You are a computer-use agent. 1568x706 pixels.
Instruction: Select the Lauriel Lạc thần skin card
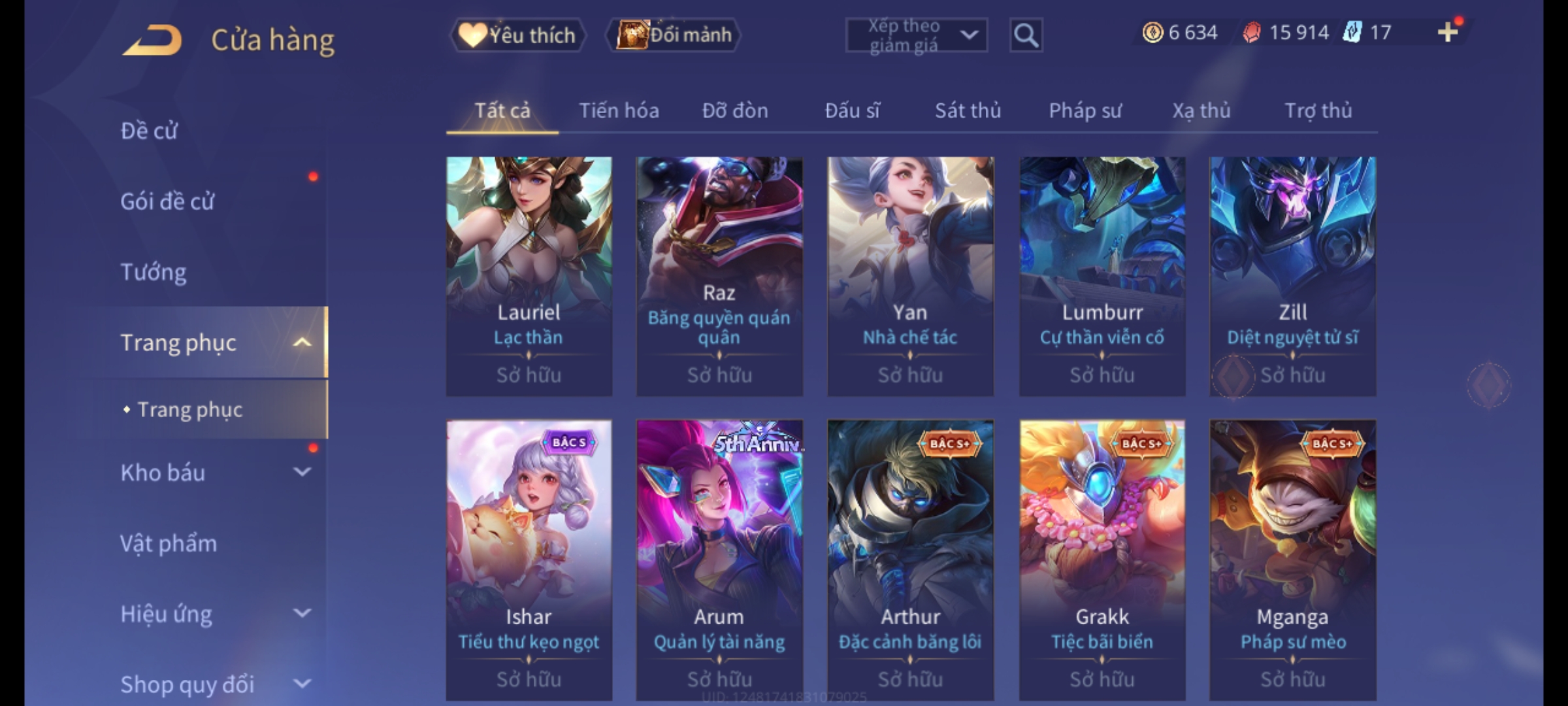pyautogui.click(x=529, y=276)
